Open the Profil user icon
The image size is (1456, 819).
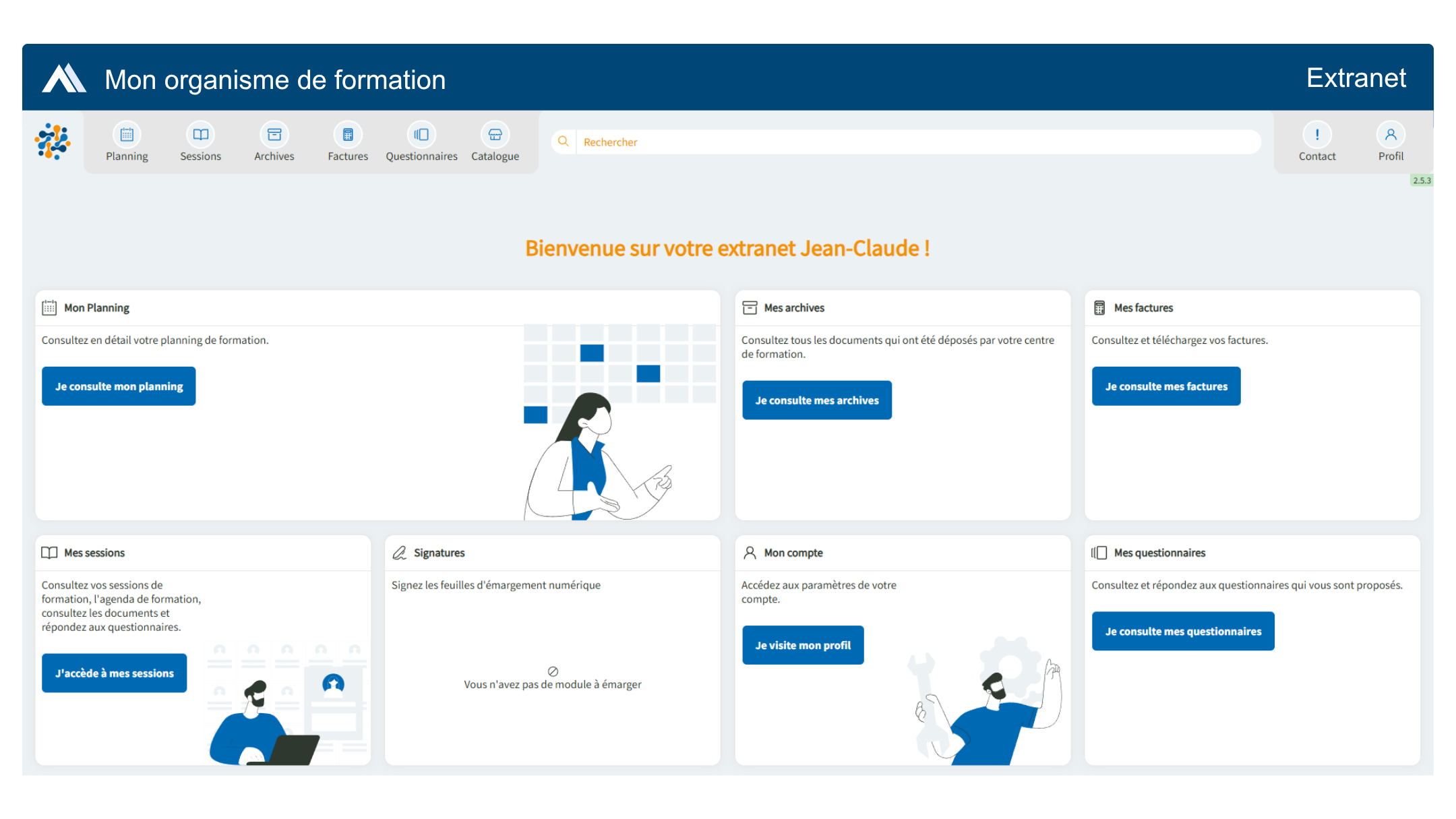[1391, 135]
